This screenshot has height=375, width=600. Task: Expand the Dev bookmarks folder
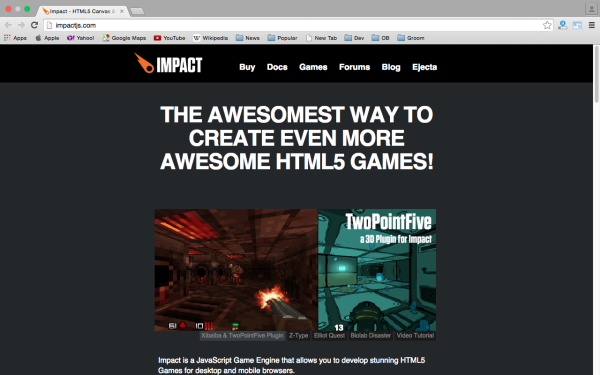click(x=354, y=38)
